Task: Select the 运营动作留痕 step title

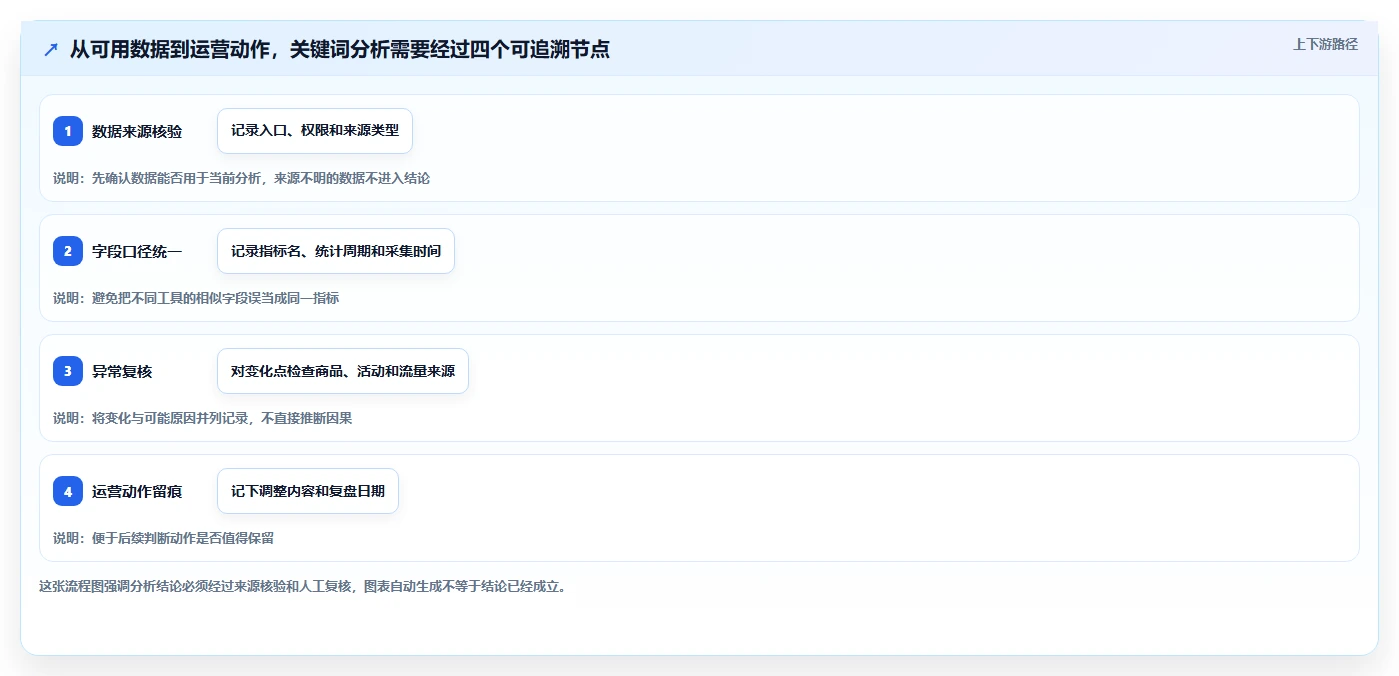Action: tap(137, 491)
